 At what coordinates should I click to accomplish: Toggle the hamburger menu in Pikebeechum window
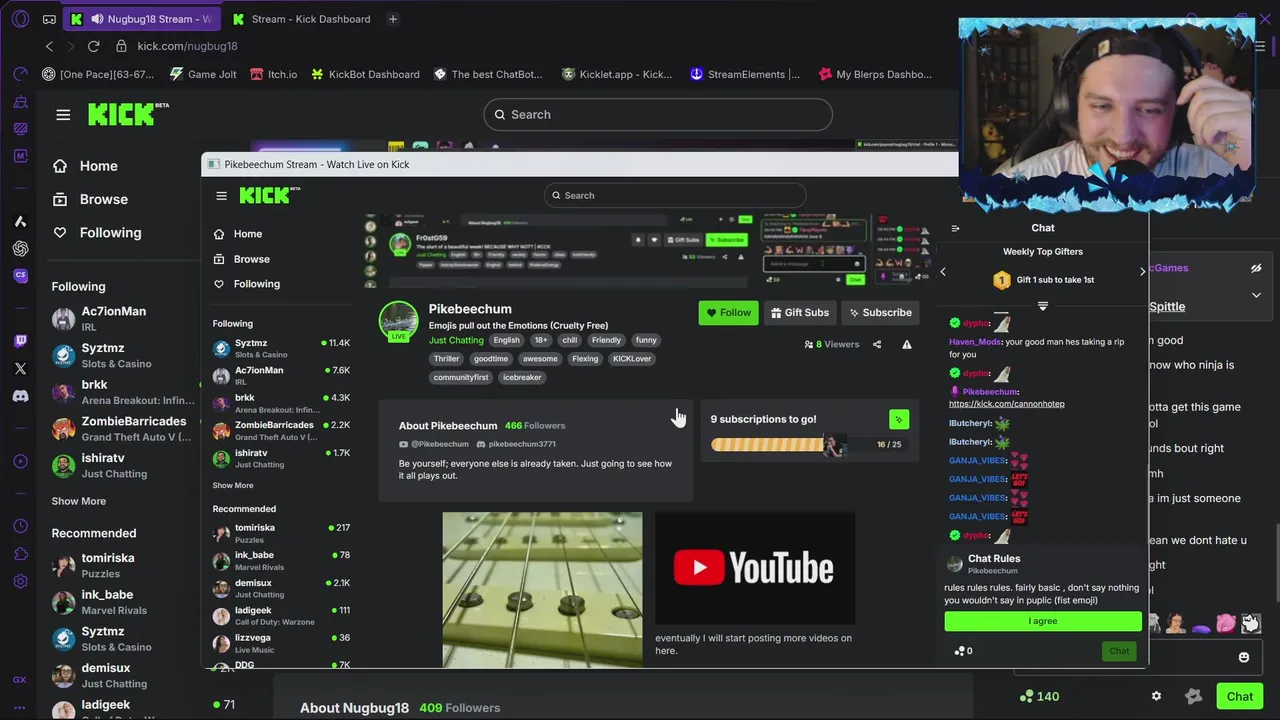coord(221,195)
